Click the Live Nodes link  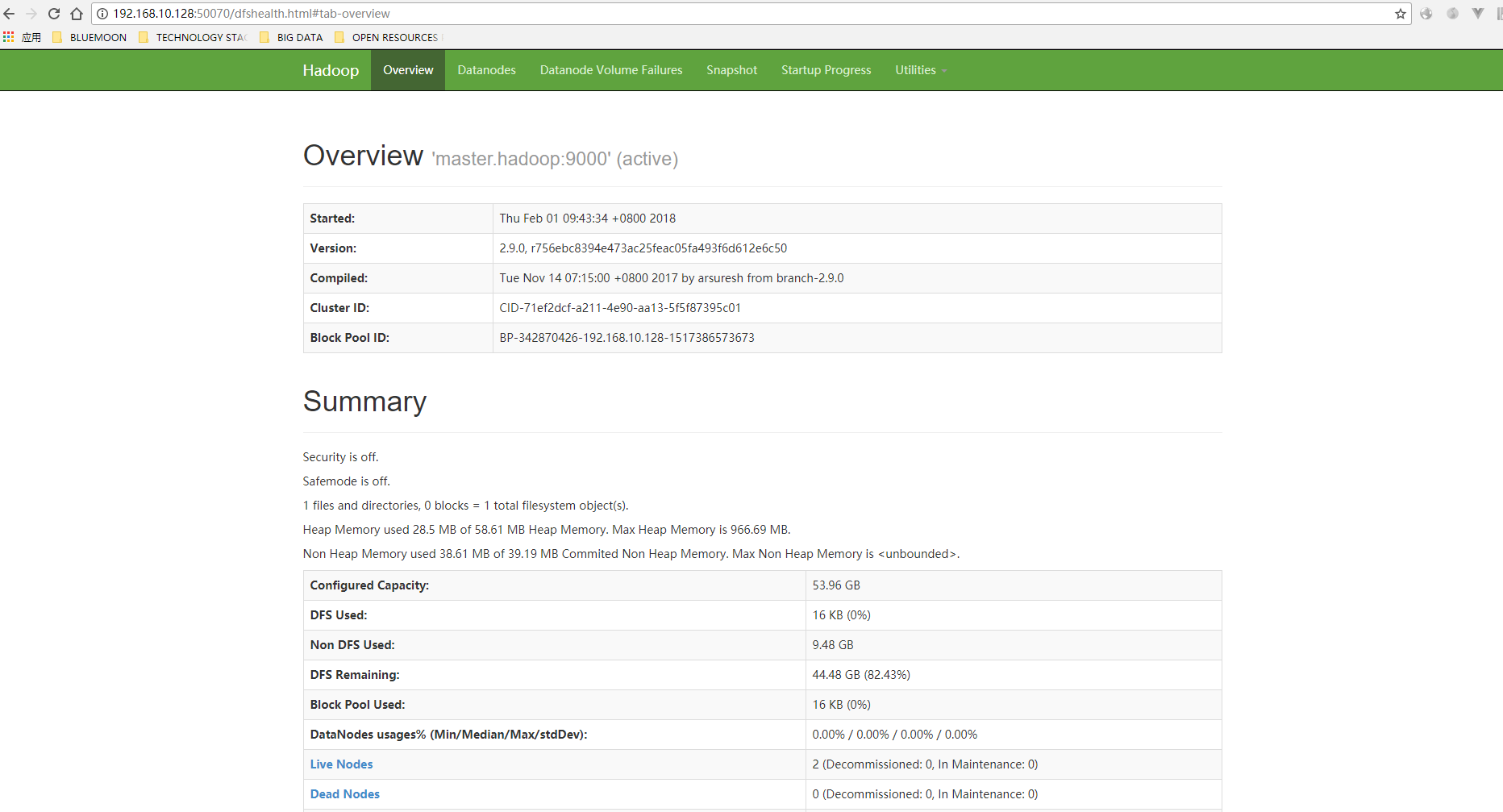(341, 764)
